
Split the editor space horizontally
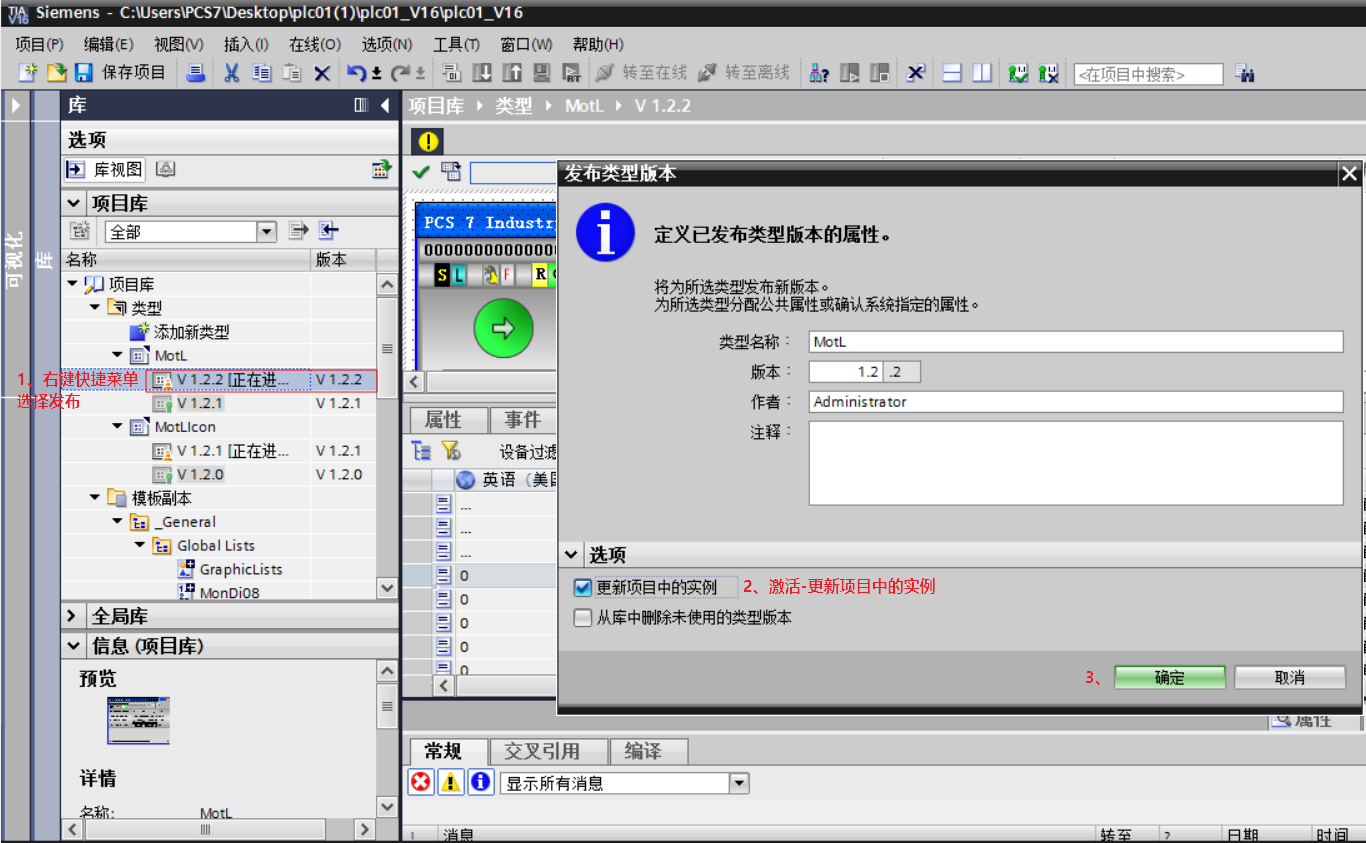tap(952, 73)
